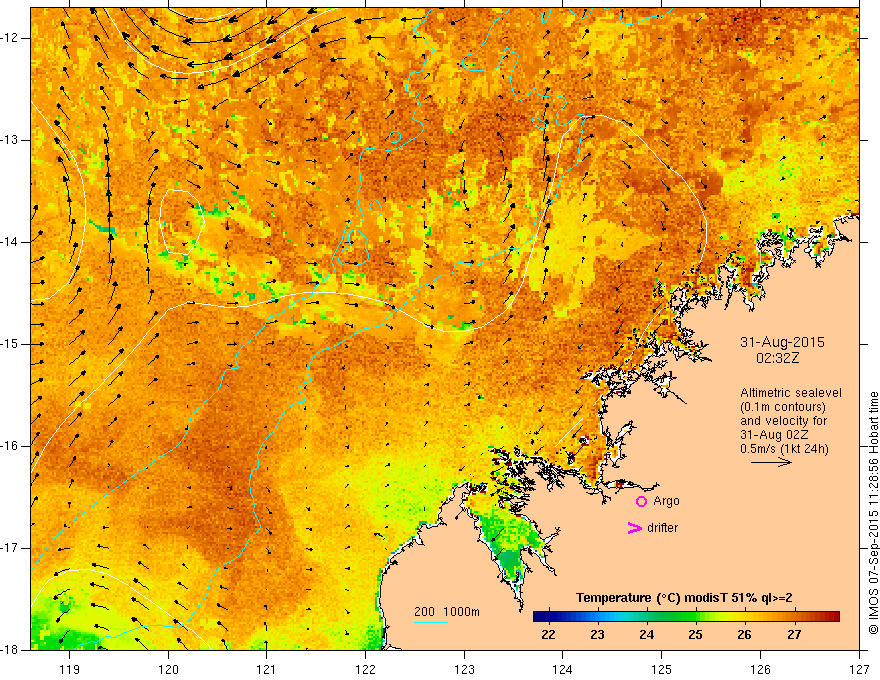Click the longitude axis label 119
This screenshot has width=880, height=680.
pos(70,669)
